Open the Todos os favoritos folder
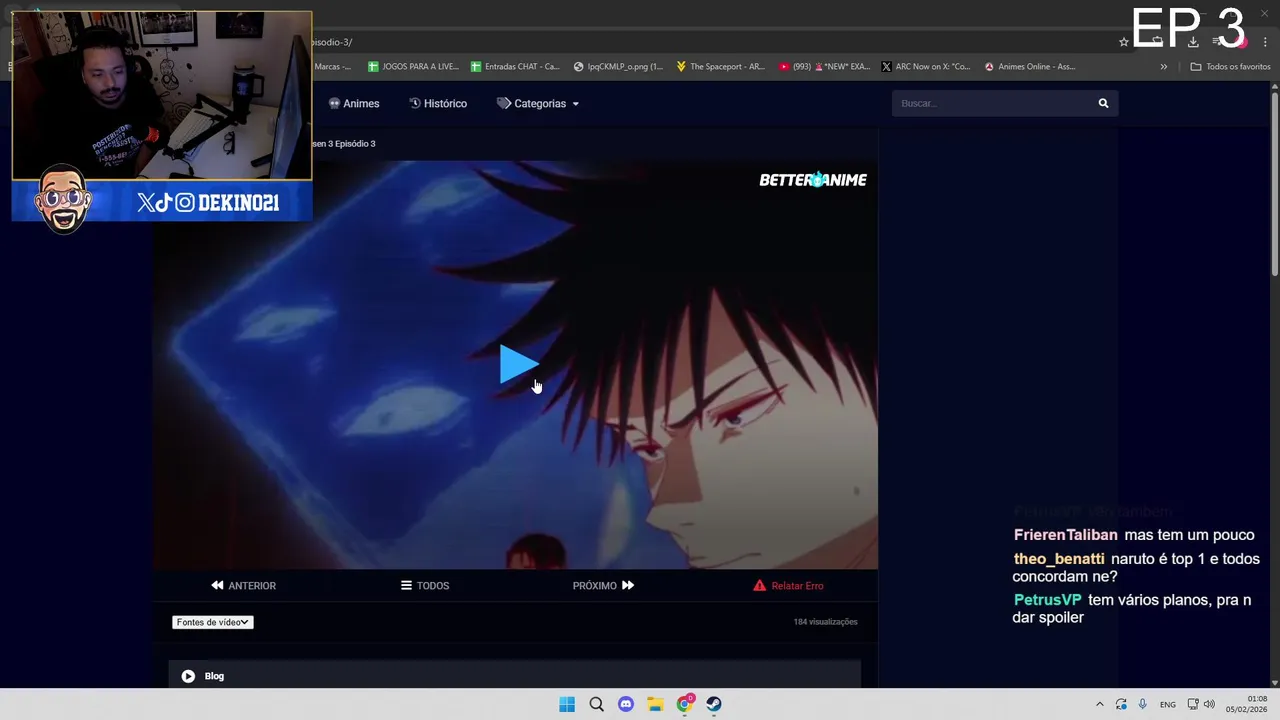 click(1230, 67)
